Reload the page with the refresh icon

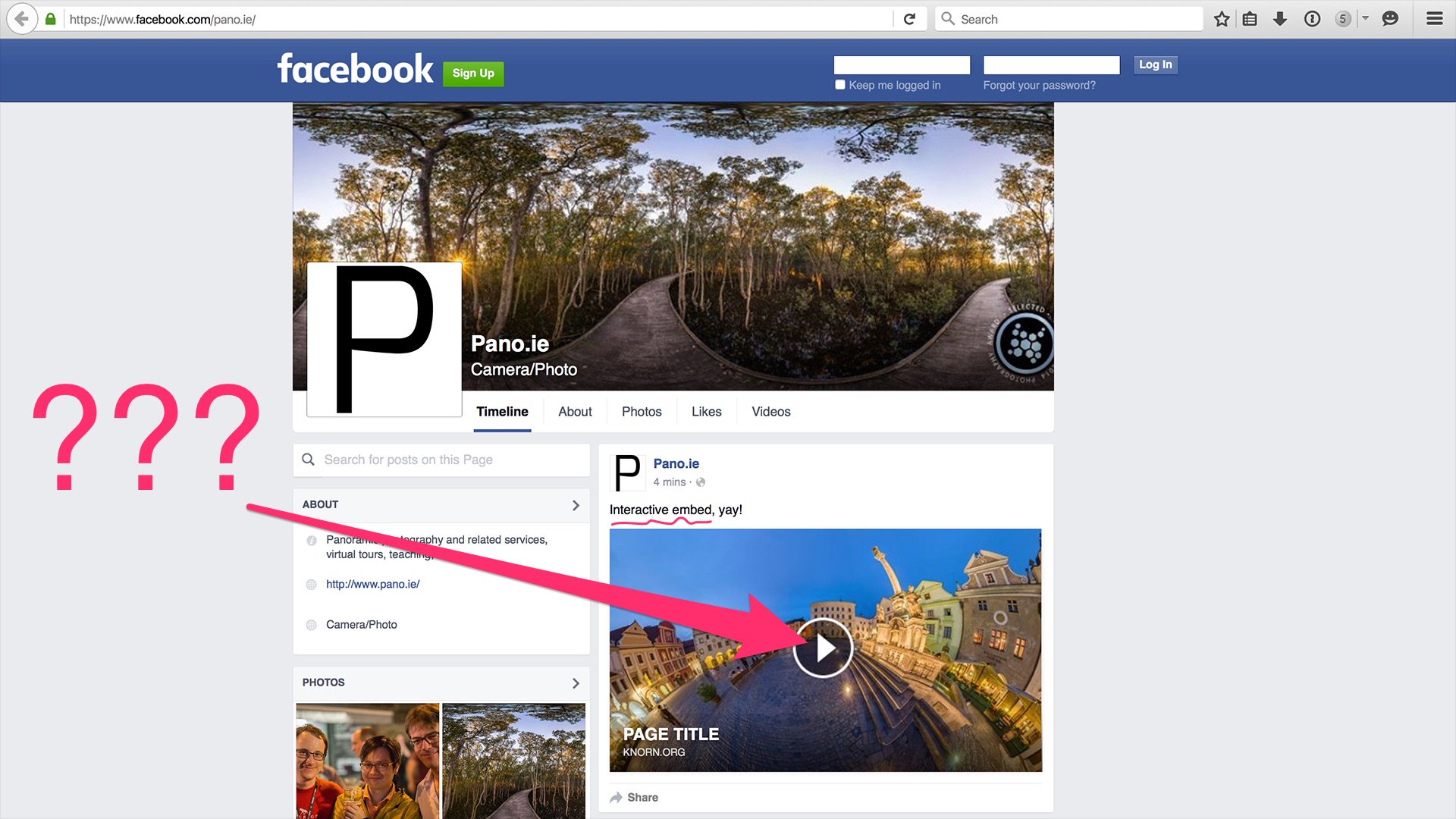909,19
